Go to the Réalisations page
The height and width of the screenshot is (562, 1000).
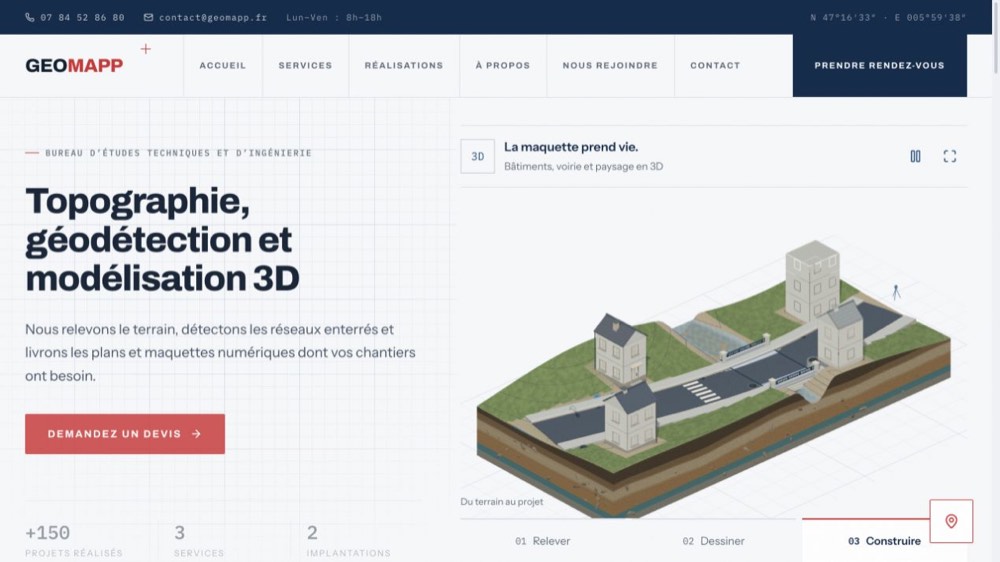click(x=404, y=65)
